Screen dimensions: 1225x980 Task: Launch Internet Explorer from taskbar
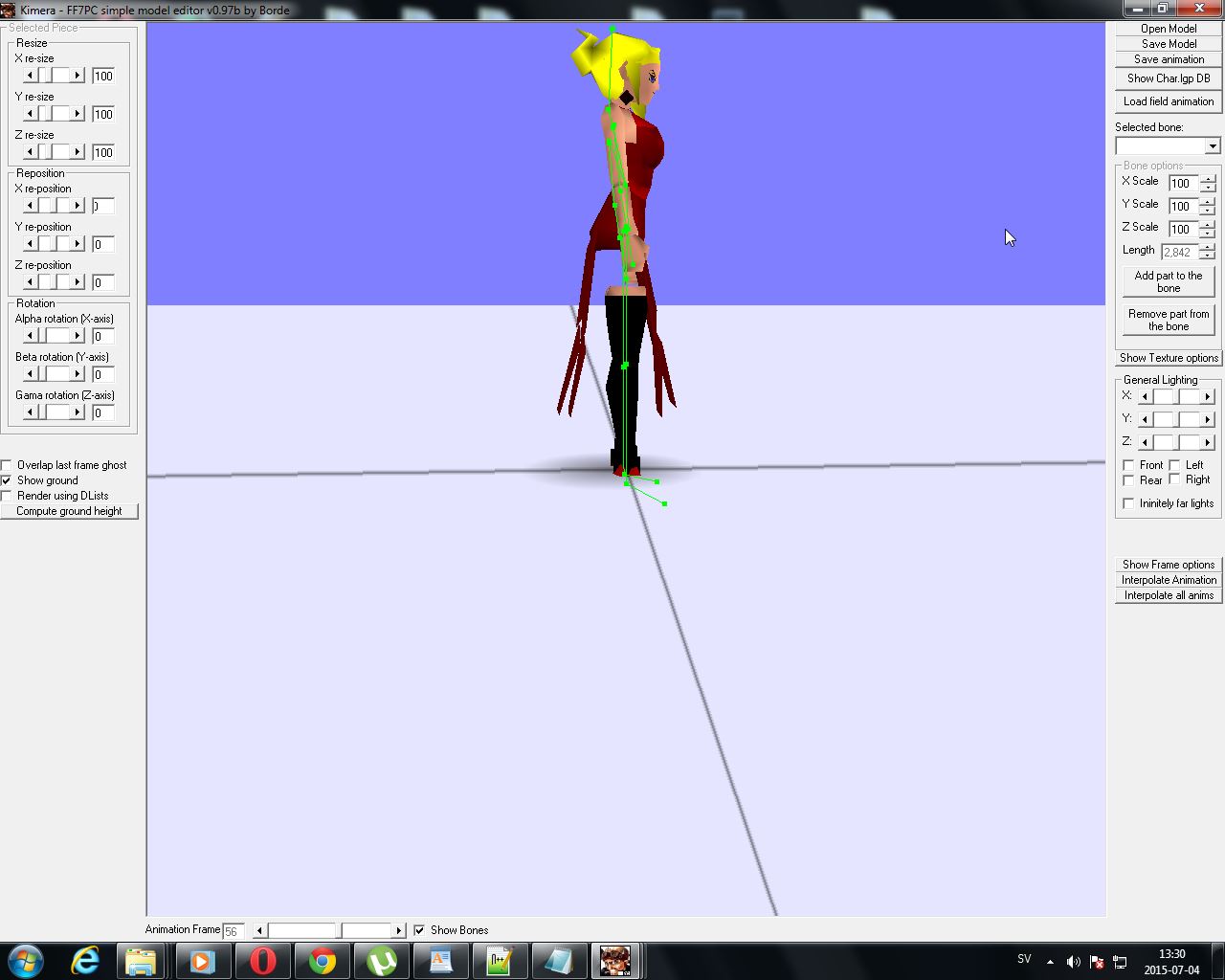point(85,960)
